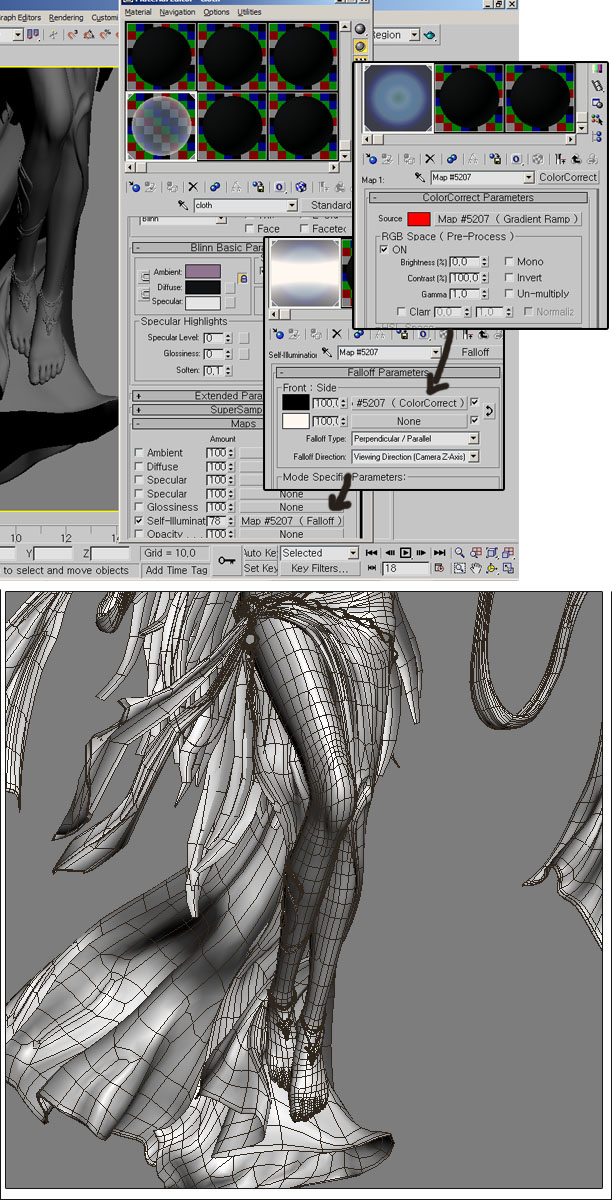This screenshot has width=612, height=1200.
Task: Open red Source color swatch
Action: pyautogui.click(x=418, y=218)
